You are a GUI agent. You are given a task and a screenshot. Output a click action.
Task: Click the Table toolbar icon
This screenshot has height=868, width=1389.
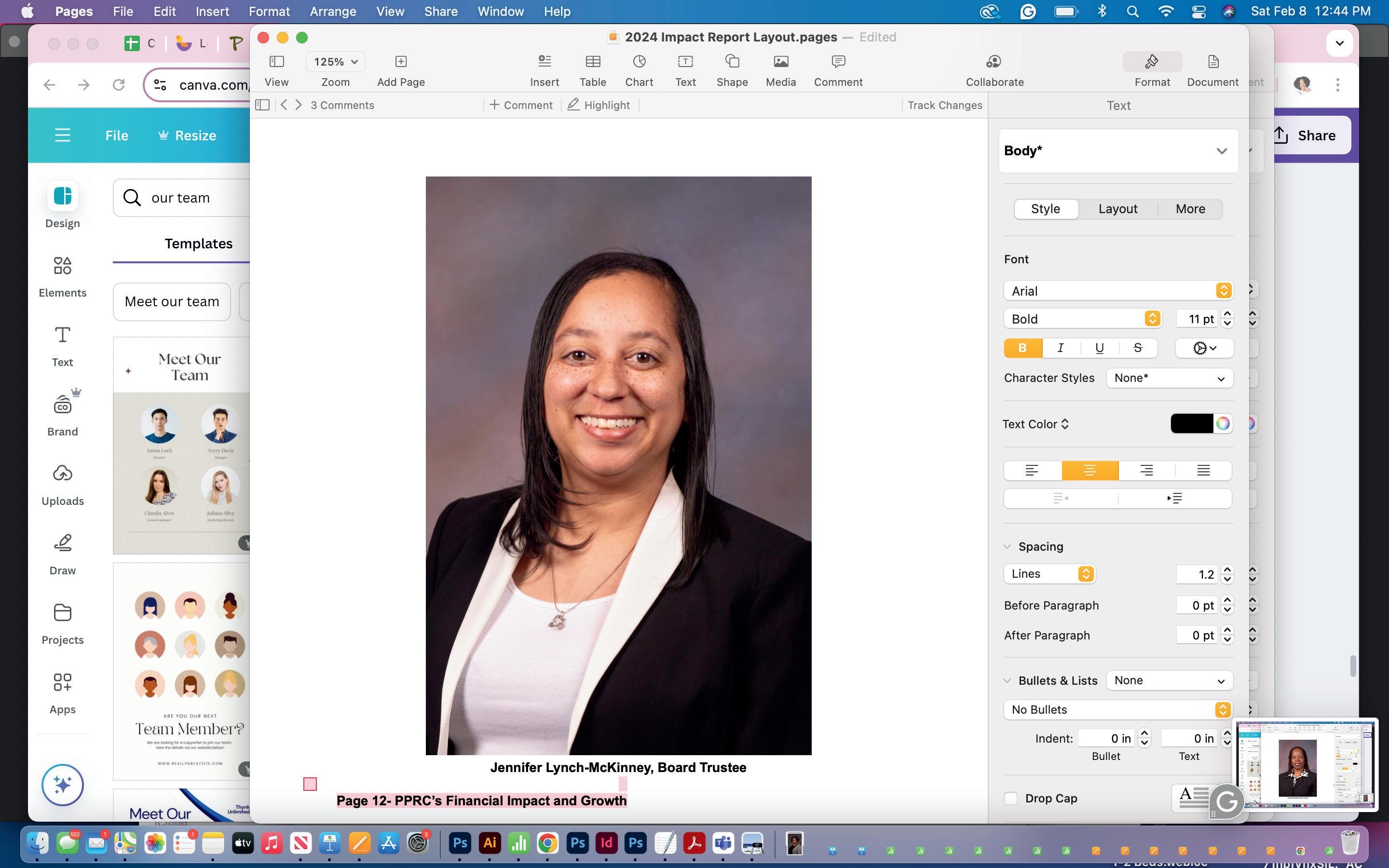coord(592,62)
